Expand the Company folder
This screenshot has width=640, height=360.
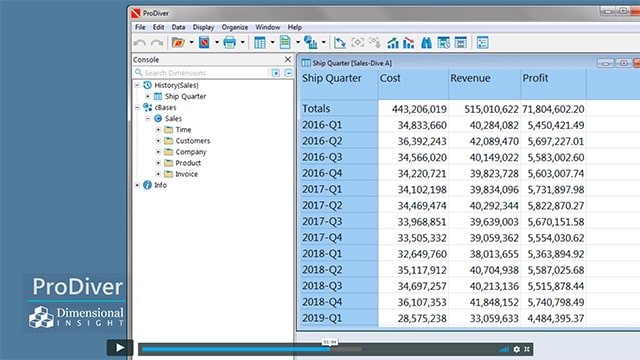[158, 151]
